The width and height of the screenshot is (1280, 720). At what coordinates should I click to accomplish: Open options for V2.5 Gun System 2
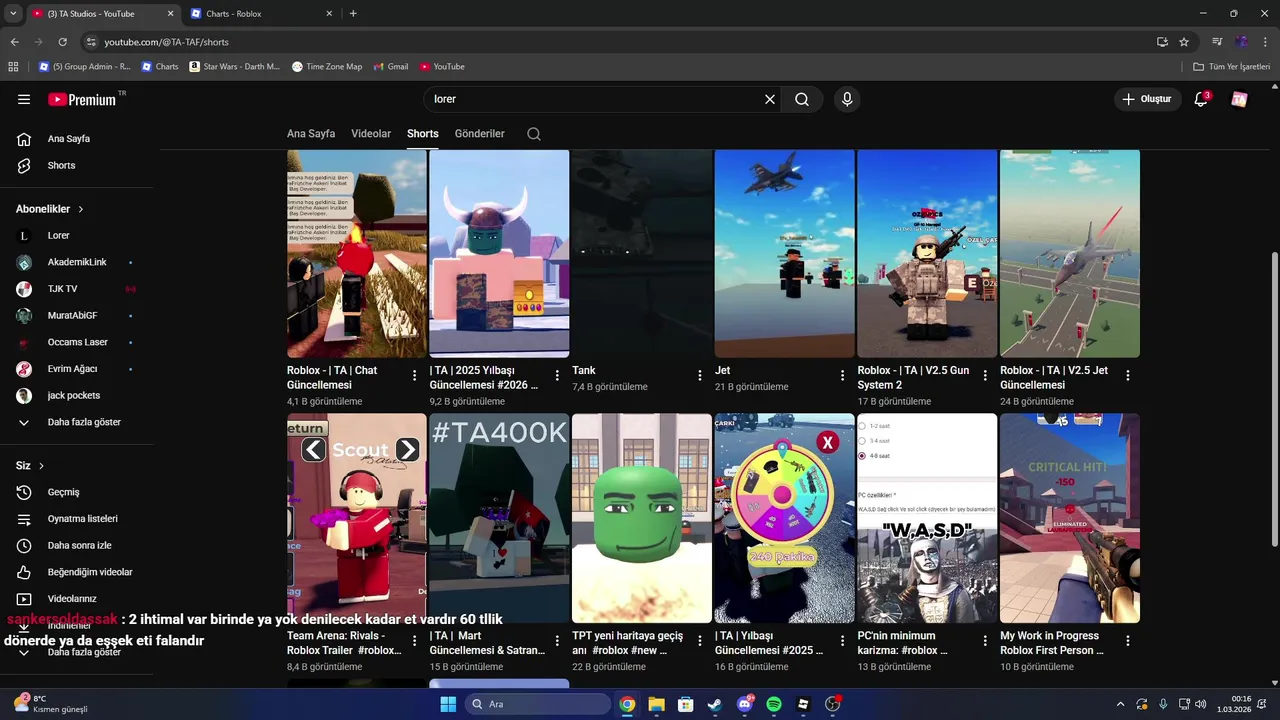[985, 375]
